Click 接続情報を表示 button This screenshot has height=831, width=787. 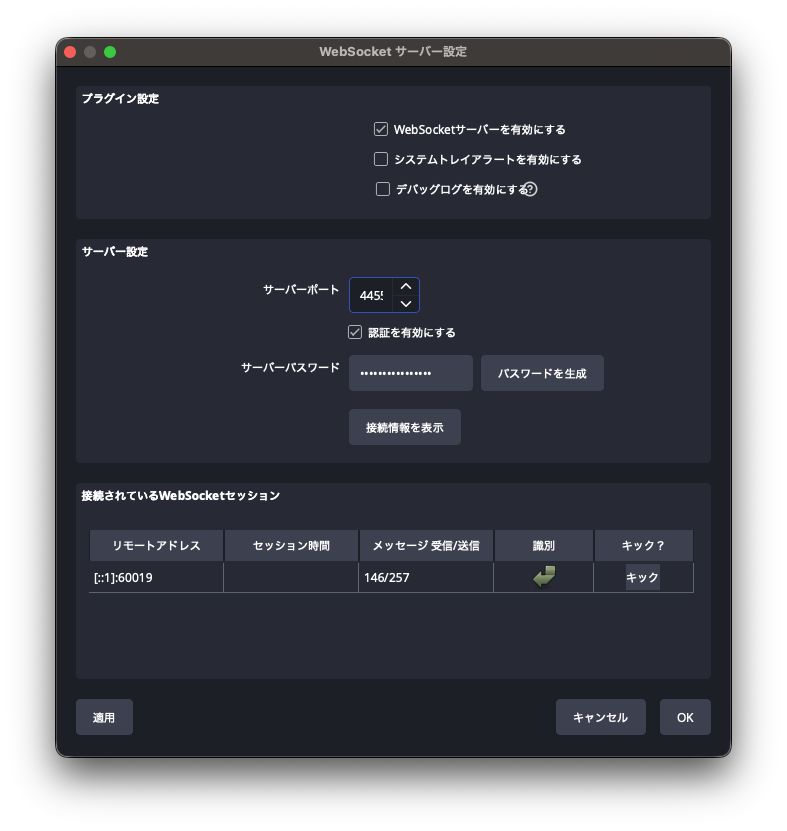[x=405, y=427]
